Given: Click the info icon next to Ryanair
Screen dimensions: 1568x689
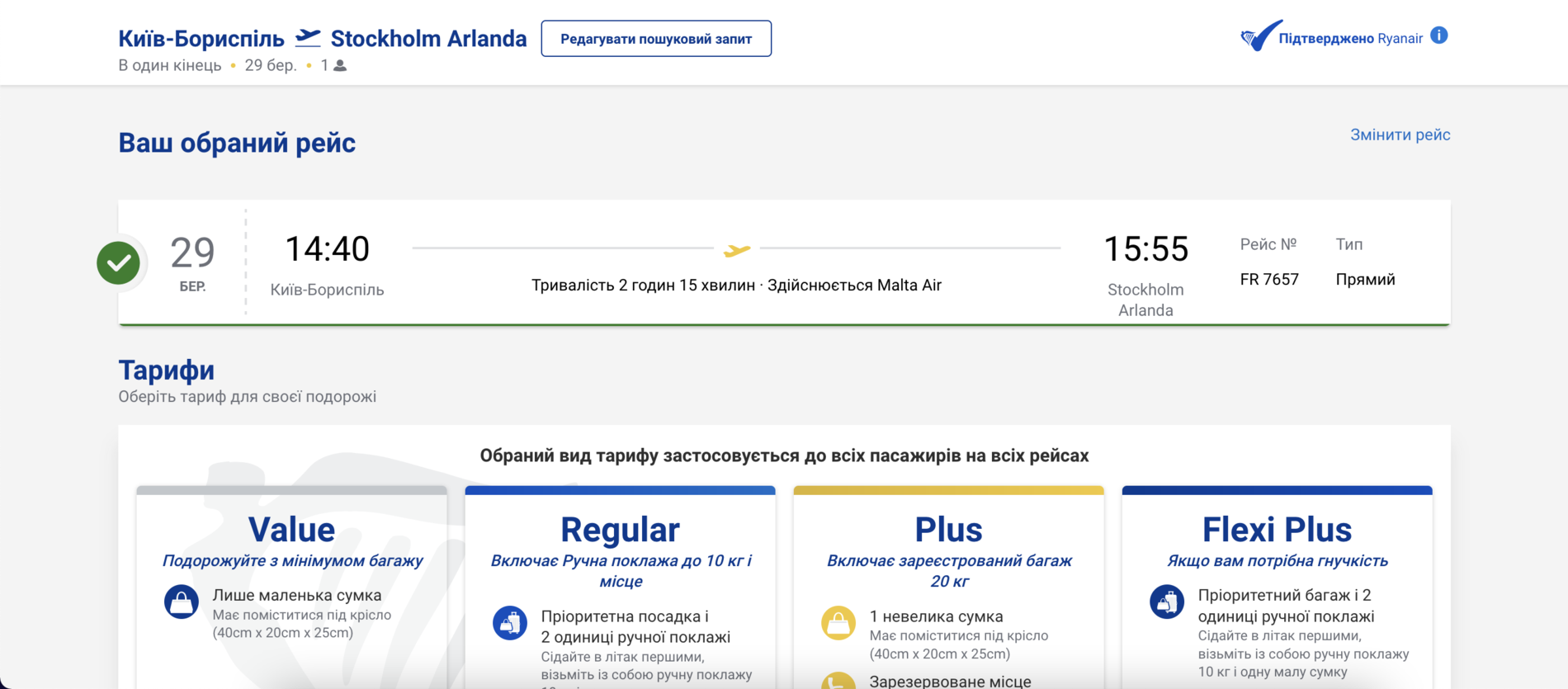Looking at the screenshot, I should pyautogui.click(x=1439, y=35).
